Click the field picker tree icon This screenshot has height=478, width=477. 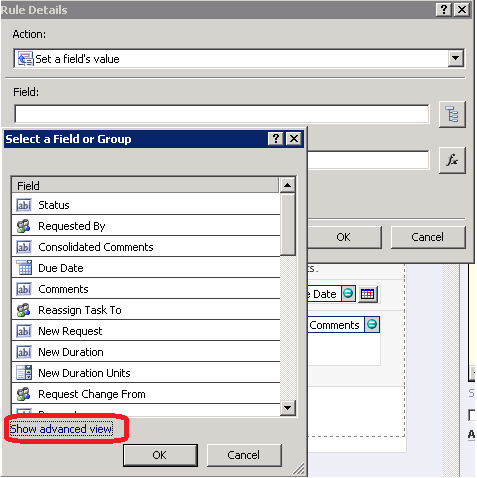point(452,114)
